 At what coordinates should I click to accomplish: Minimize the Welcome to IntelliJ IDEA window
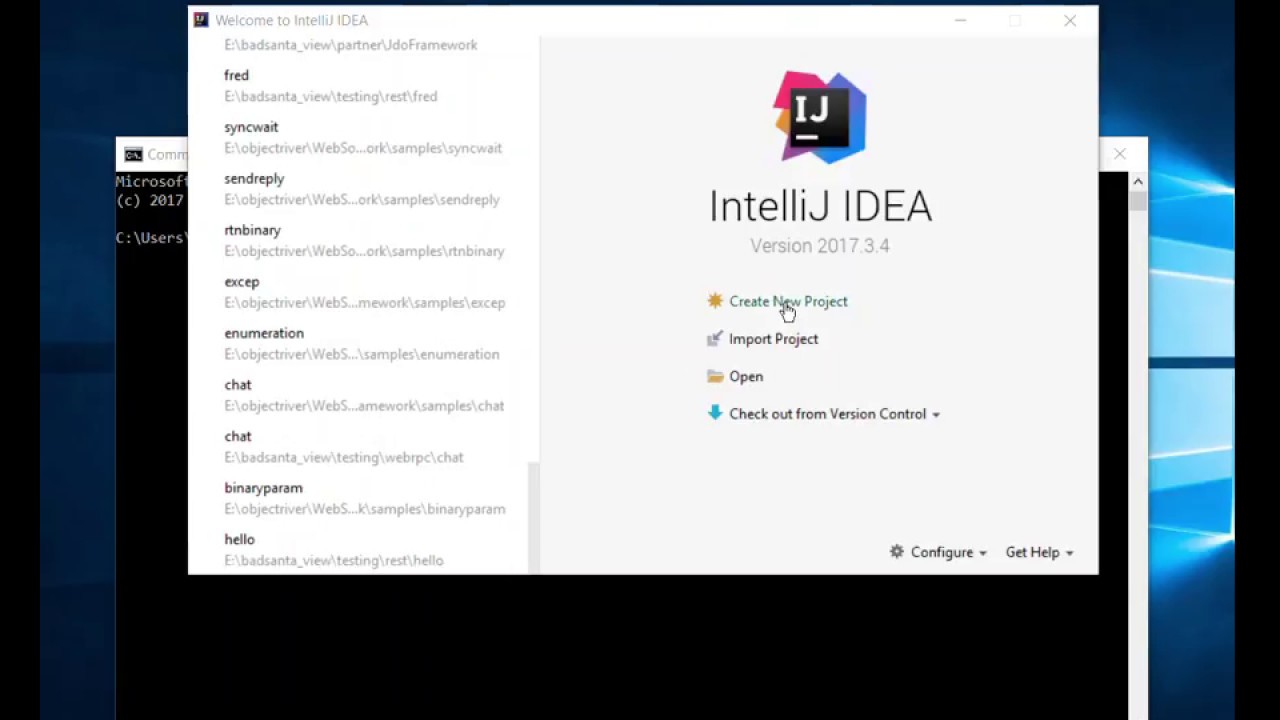(960, 20)
